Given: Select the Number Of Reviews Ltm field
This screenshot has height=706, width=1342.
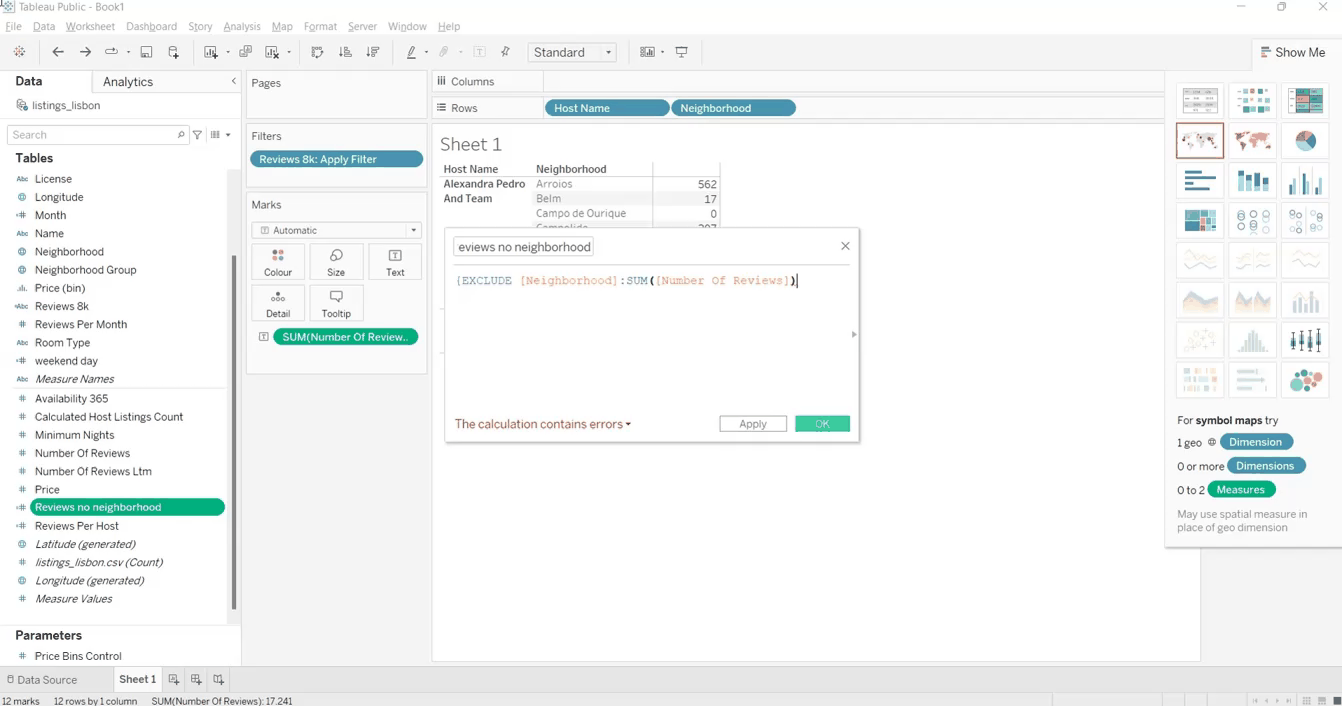Looking at the screenshot, I should click(x=93, y=471).
